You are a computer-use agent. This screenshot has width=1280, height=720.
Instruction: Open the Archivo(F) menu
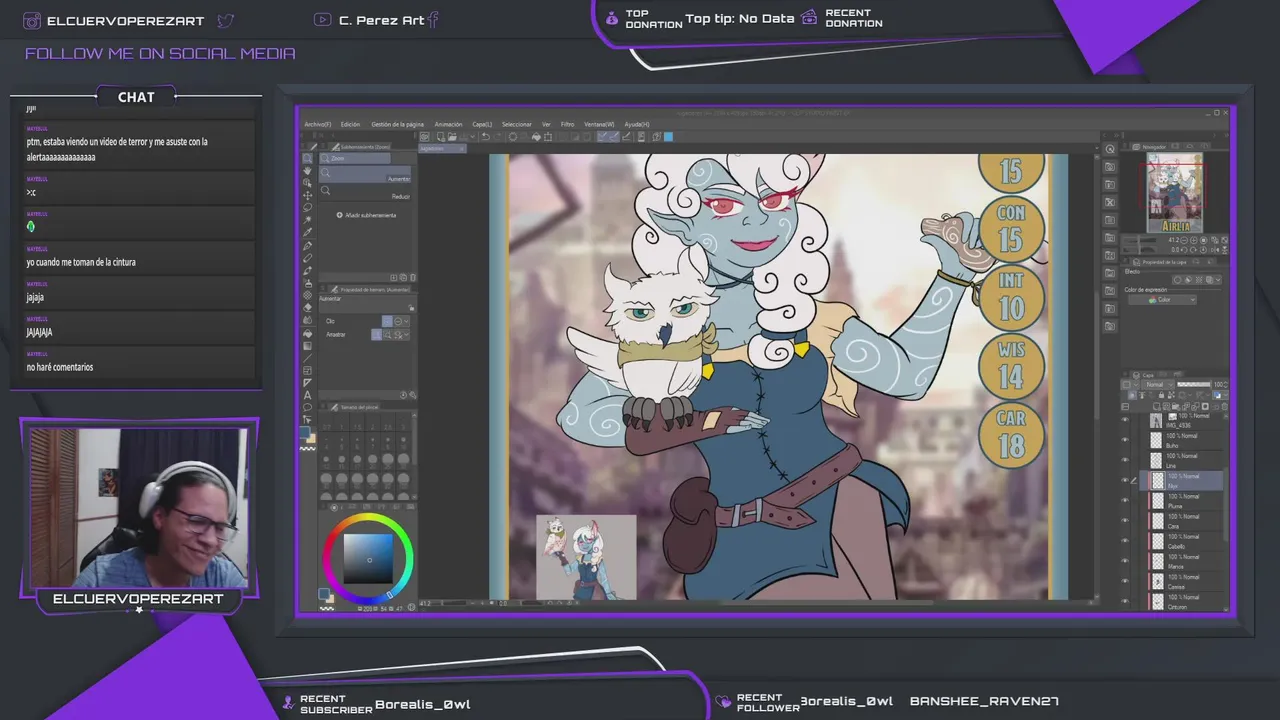[x=318, y=124]
